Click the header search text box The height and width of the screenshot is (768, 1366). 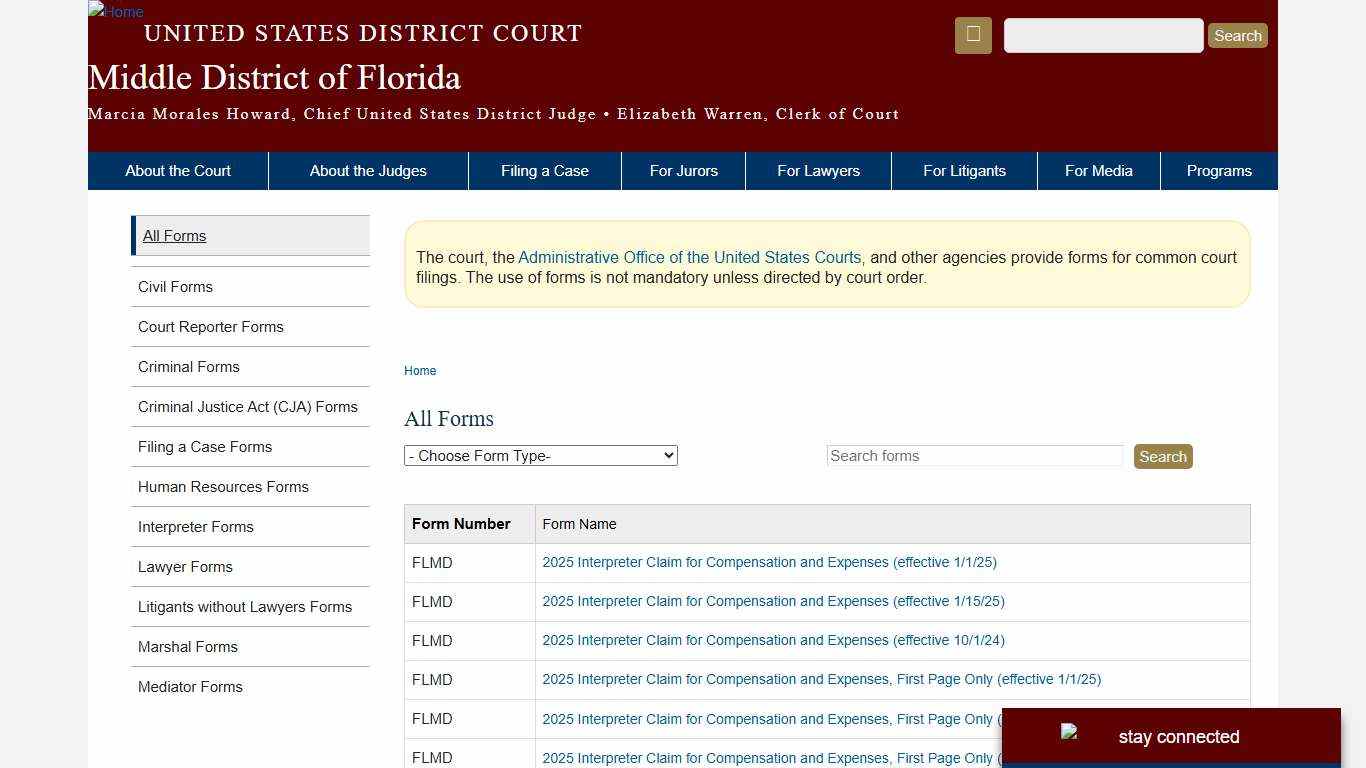[1103, 35]
